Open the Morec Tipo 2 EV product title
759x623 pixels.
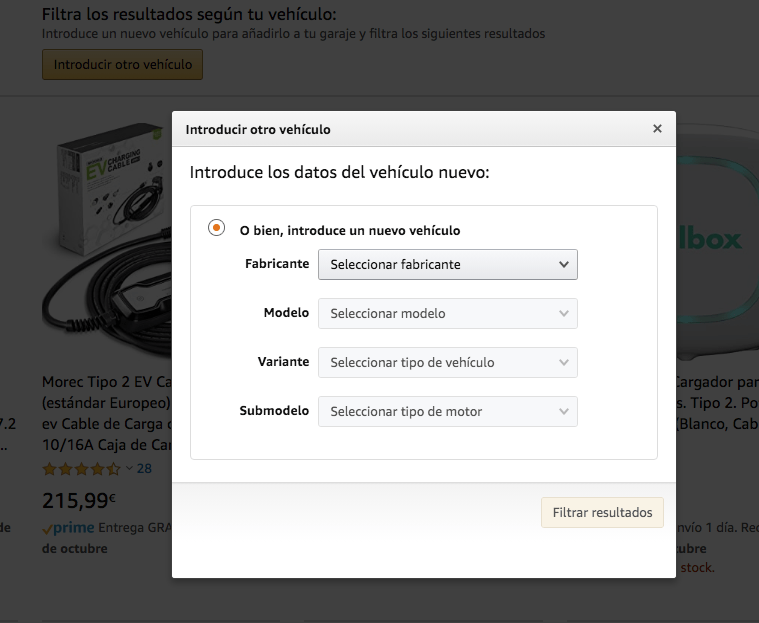[107, 413]
